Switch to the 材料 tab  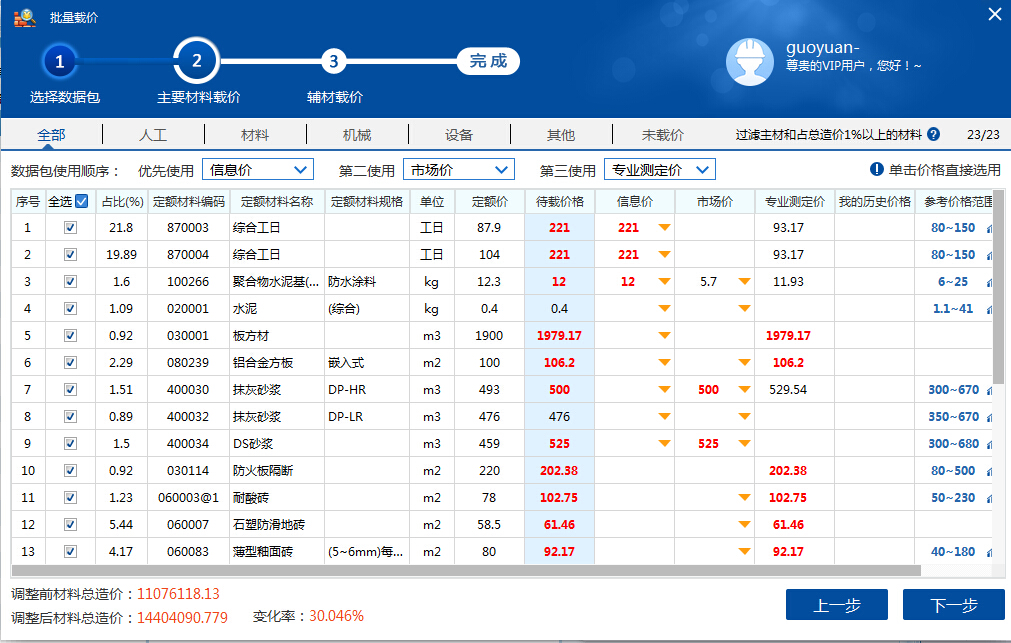[255, 134]
